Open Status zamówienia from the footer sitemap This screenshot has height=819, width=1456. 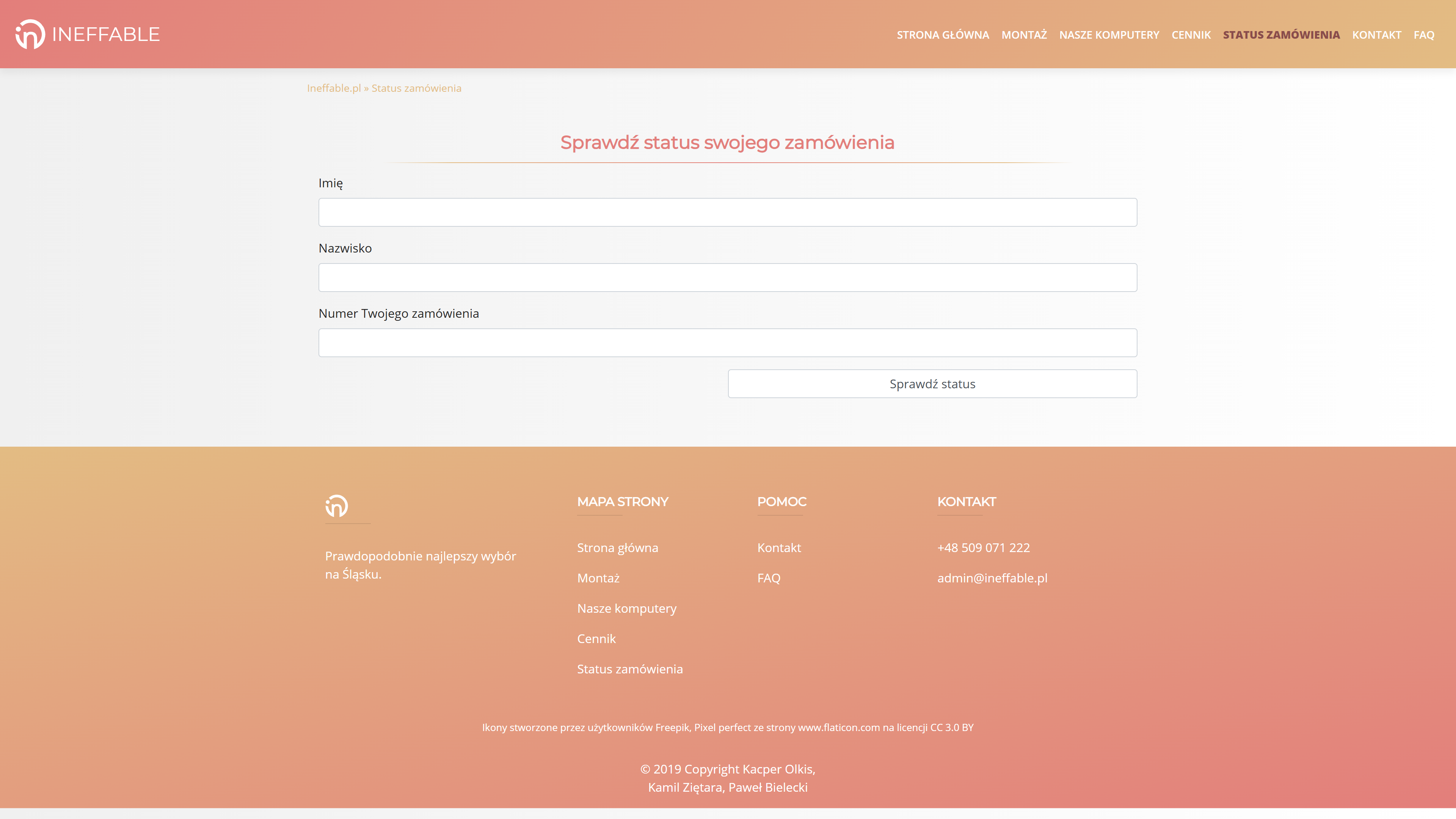point(630,668)
